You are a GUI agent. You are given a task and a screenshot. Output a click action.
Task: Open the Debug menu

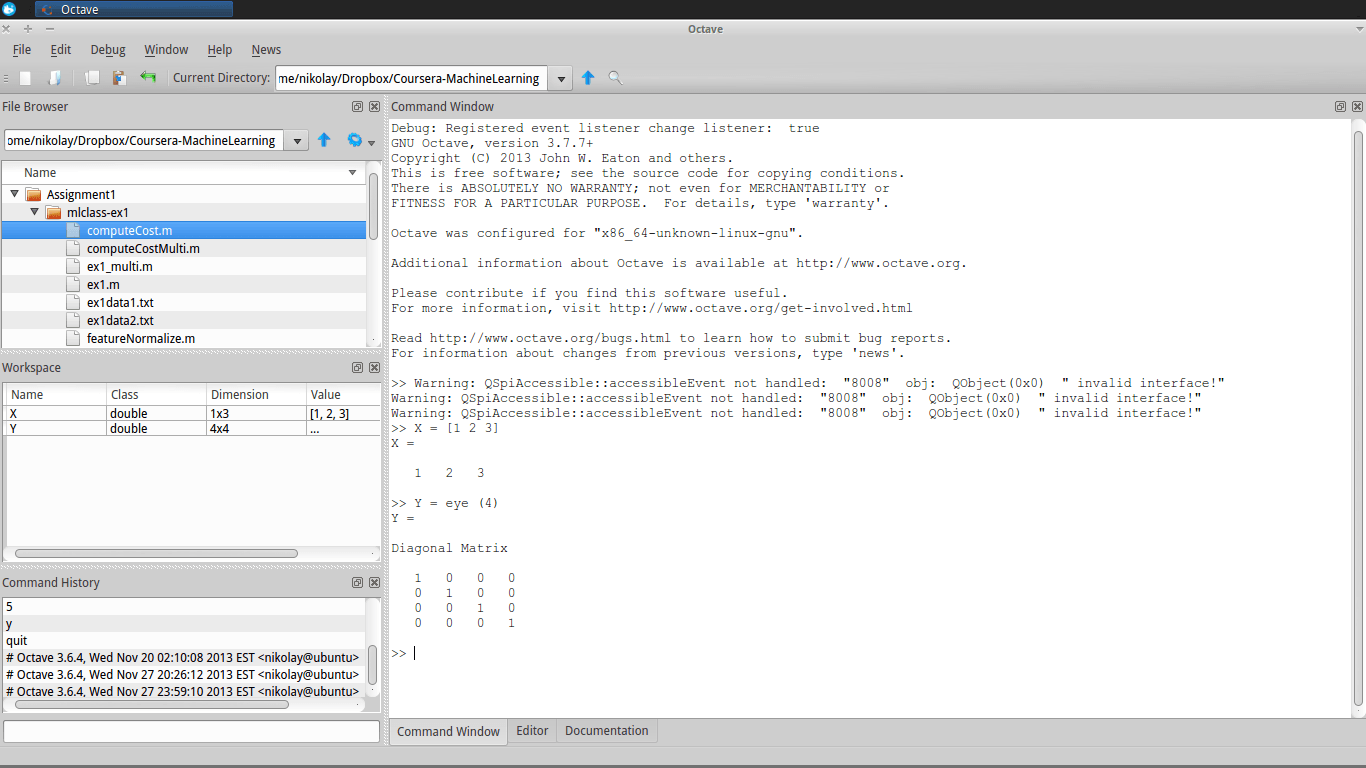(107, 49)
